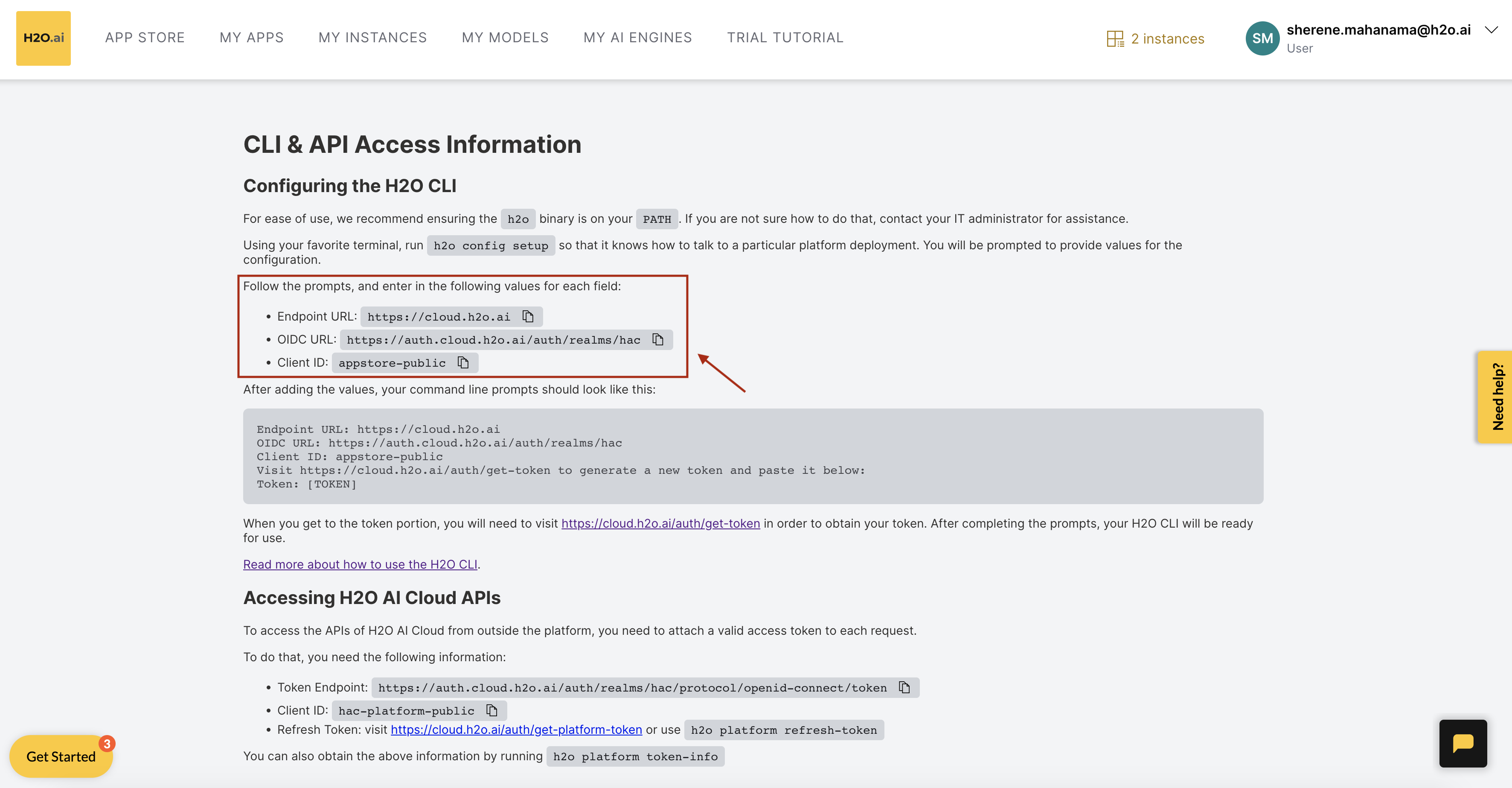Screen dimensions: 1512x788
Task: Click the SM user avatar
Action: point(1262,38)
